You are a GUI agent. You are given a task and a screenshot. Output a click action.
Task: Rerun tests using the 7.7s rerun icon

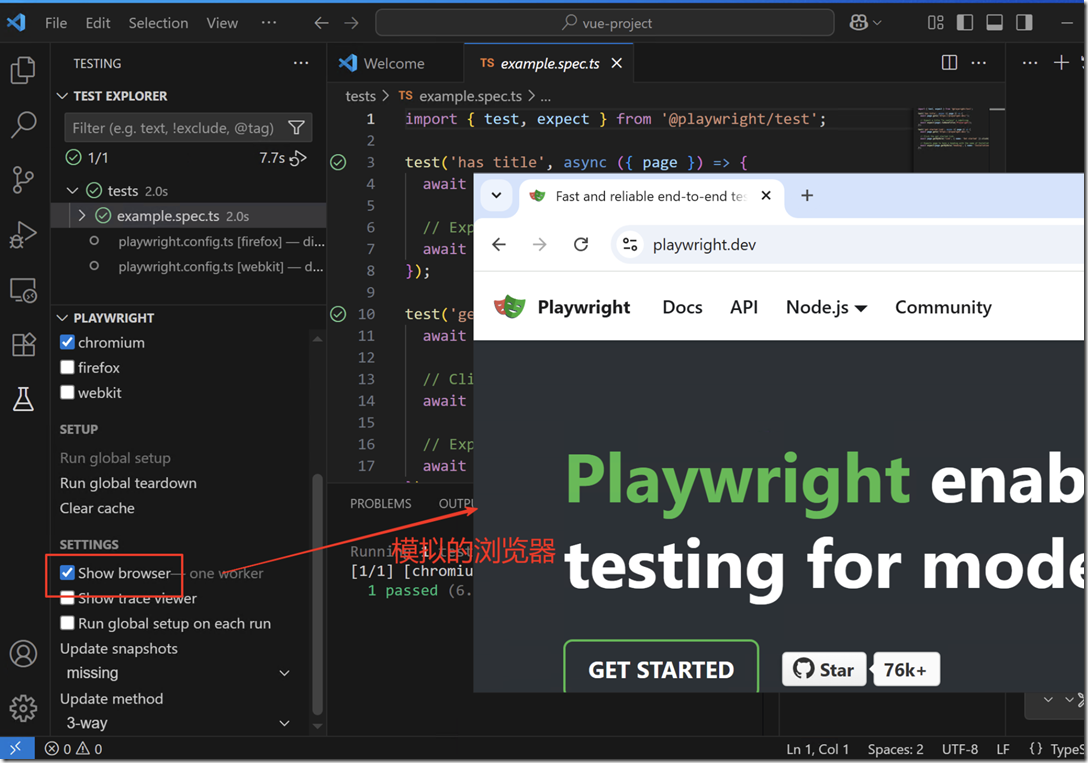[x=298, y=158]
